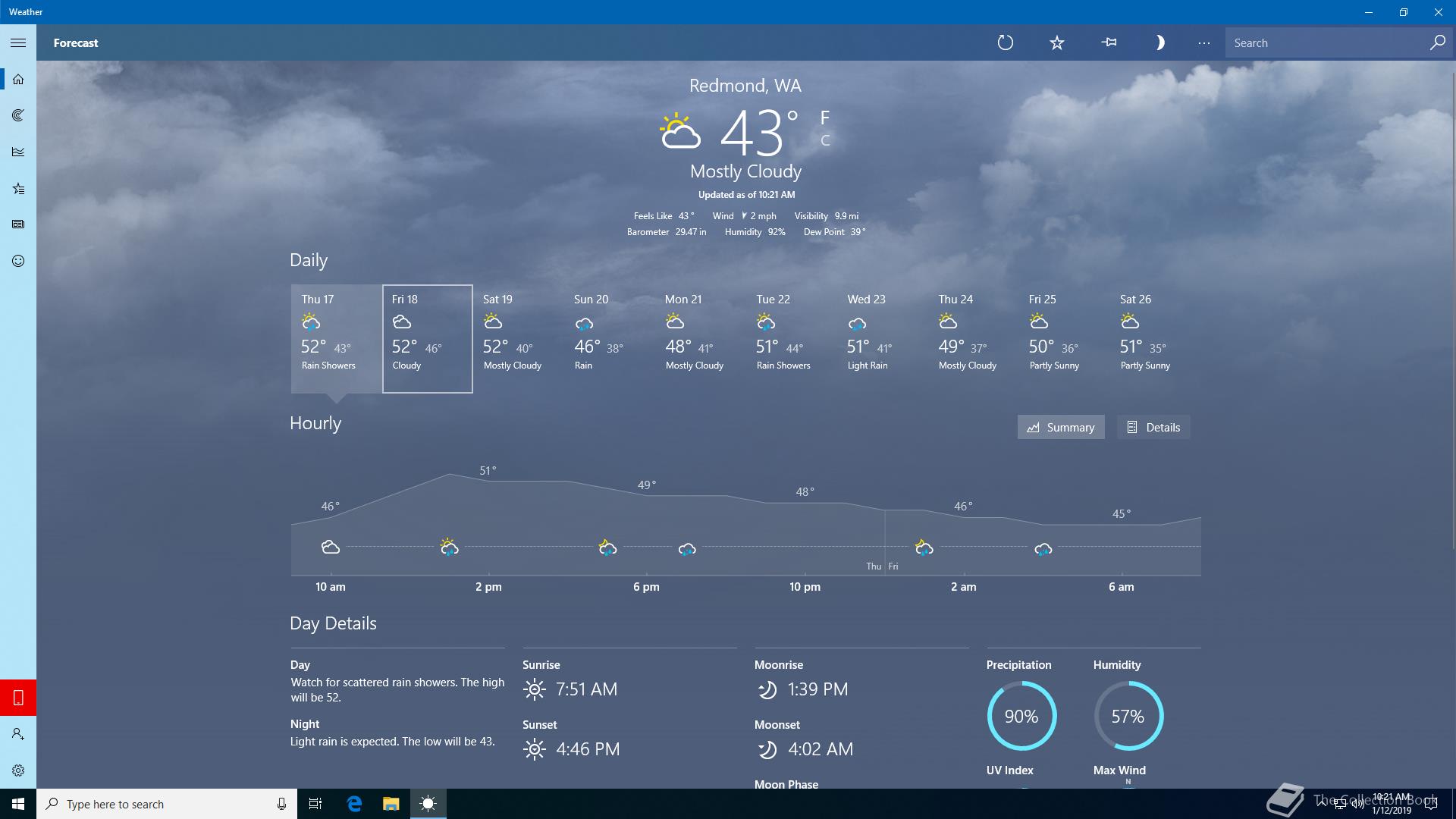
Task: Open the News sidebar icon
Action: tap(18, 224)
